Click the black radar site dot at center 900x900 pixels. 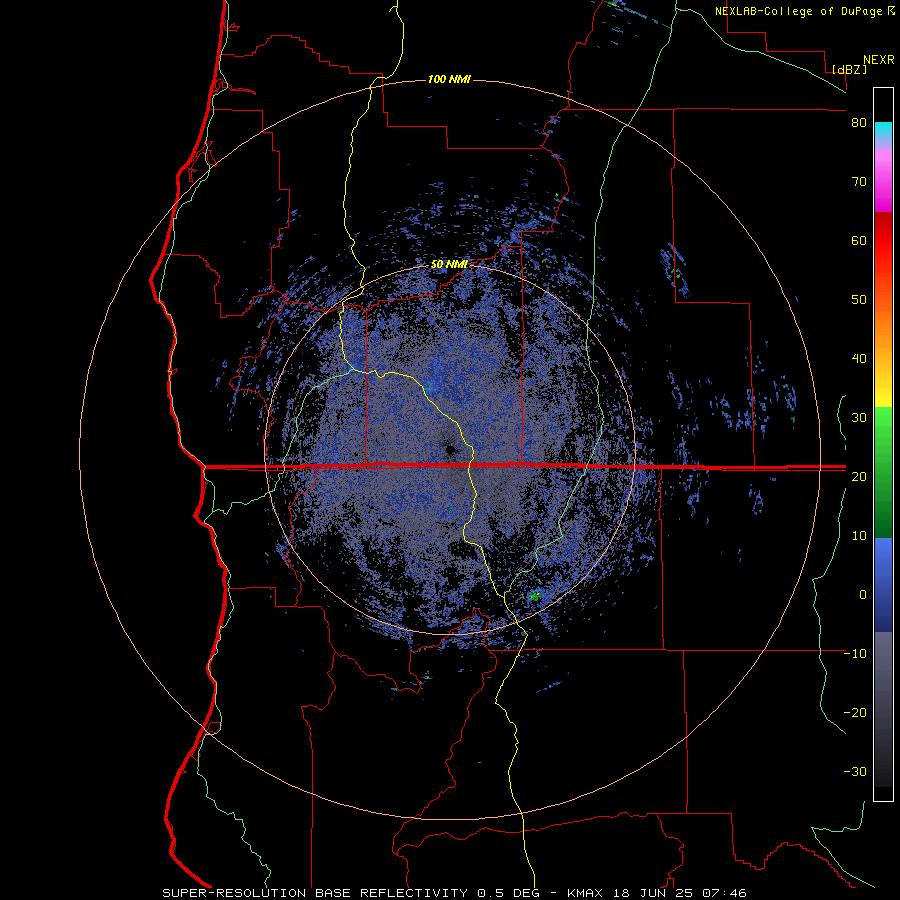pos(450,448)
